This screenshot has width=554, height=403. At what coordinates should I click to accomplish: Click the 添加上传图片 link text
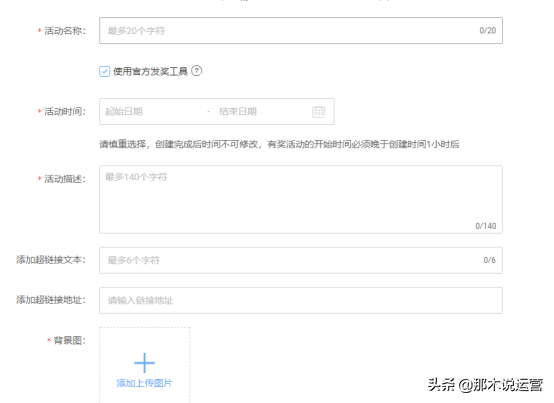[145, 383]
